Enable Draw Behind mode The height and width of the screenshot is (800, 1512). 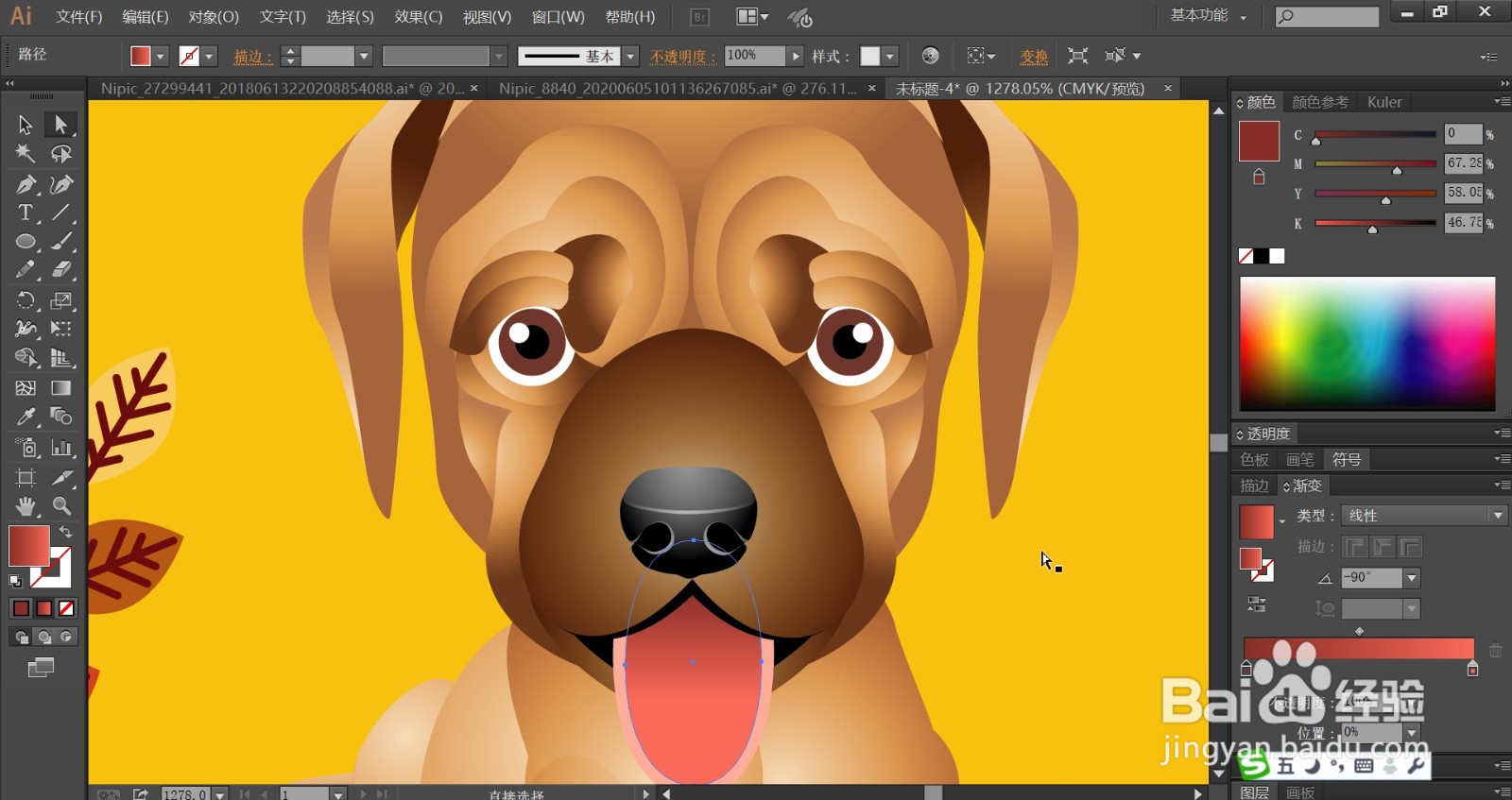point(43,637)
